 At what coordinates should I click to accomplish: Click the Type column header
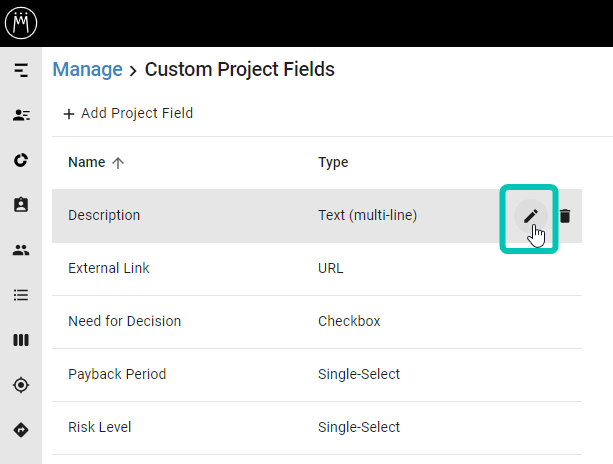[333, 162]
